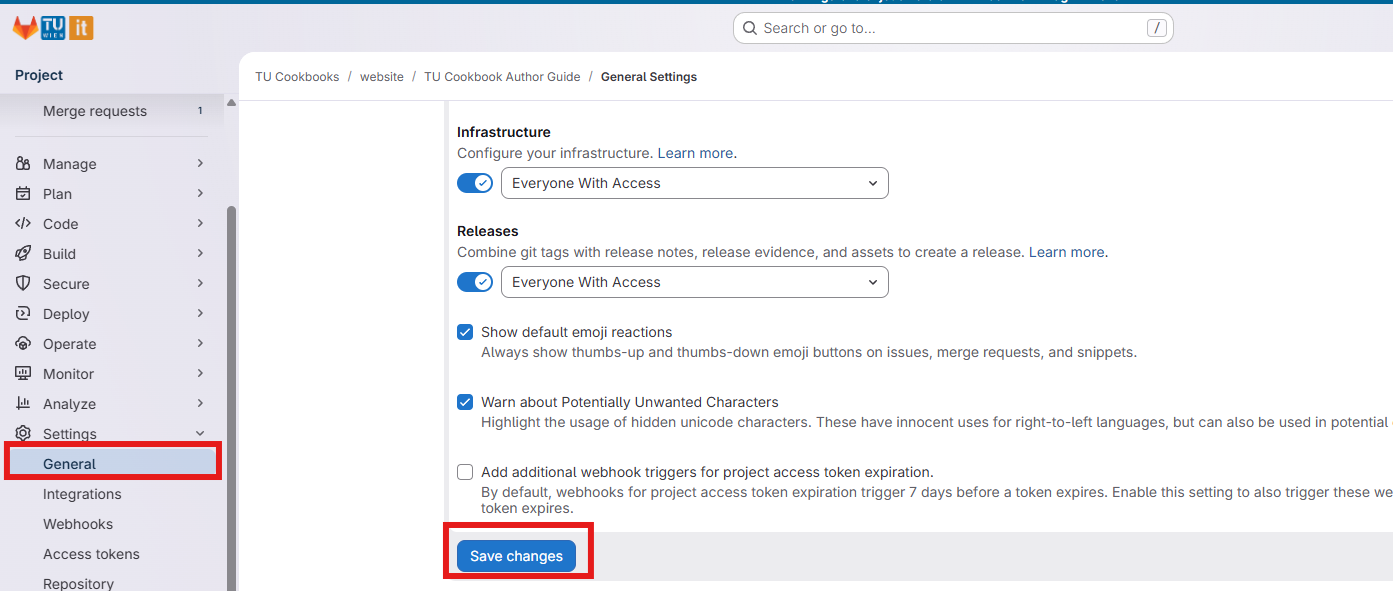Click General Settings breadcrumb
This screenshot has width=1393, height=591.
[649, 77]
